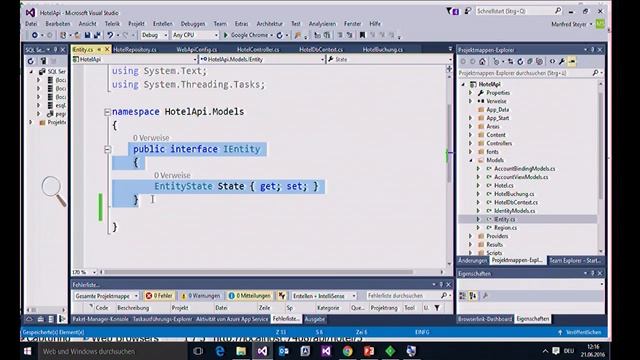
Task: Click Show All Files icon in Projektmappen-Explorer
Action: click(540, 62)
